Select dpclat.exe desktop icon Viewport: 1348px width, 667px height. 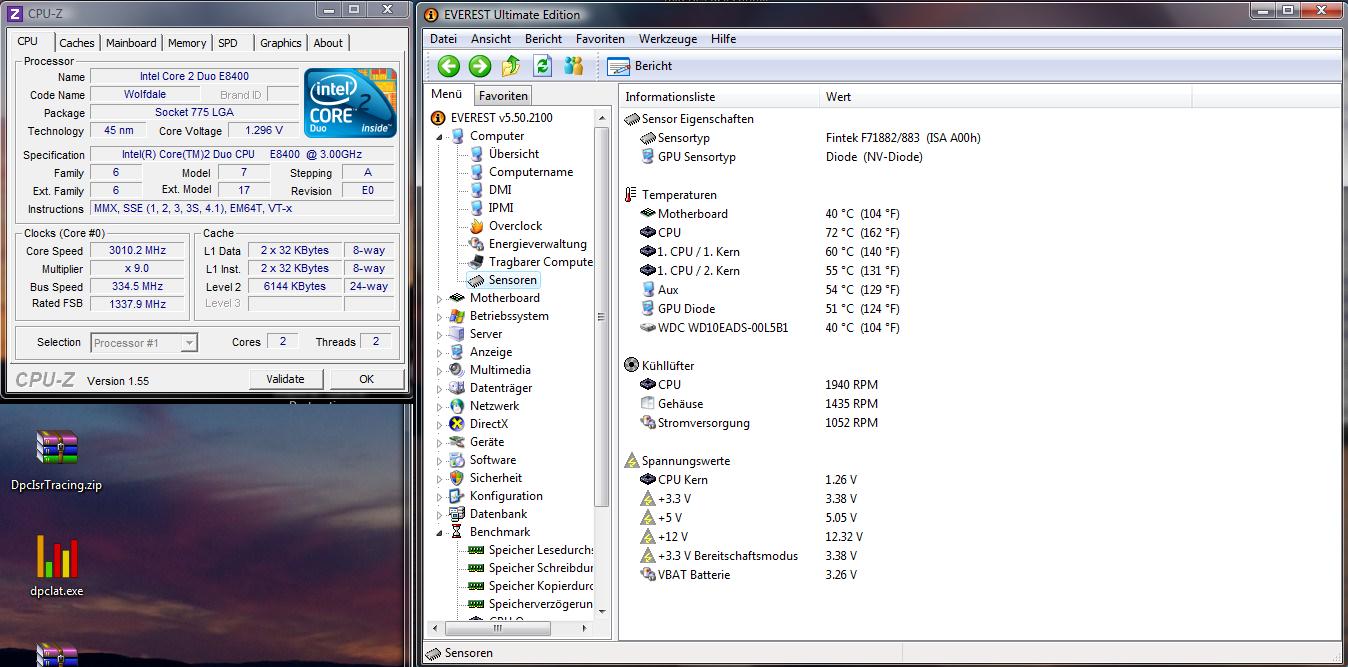point(56,566)
